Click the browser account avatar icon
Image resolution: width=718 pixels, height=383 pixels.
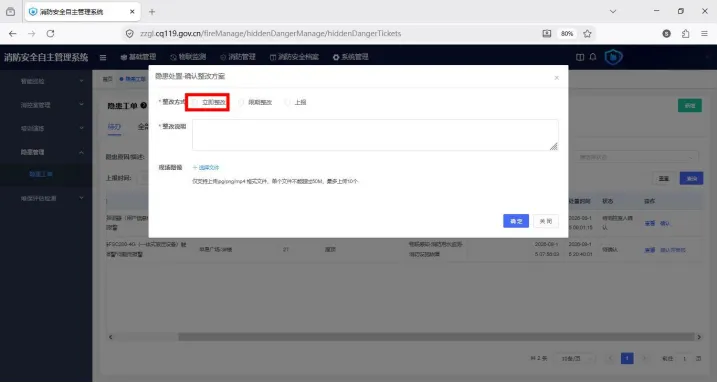point(666,33)
